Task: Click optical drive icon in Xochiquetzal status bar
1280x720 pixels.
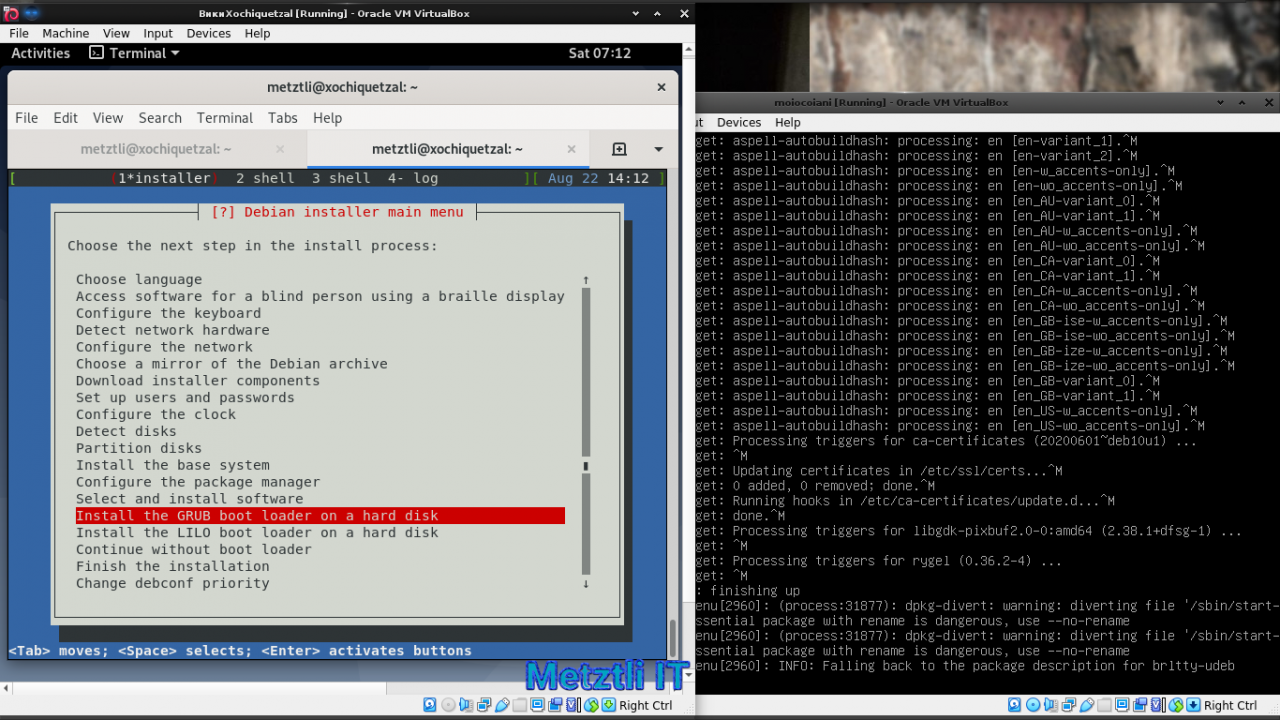Action: click(448, 705)
